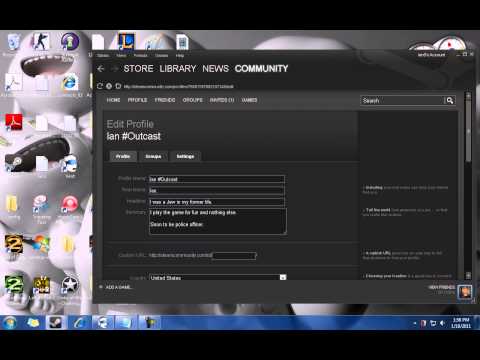
Task: Click the taskbar clock
Action: [461, 323]
